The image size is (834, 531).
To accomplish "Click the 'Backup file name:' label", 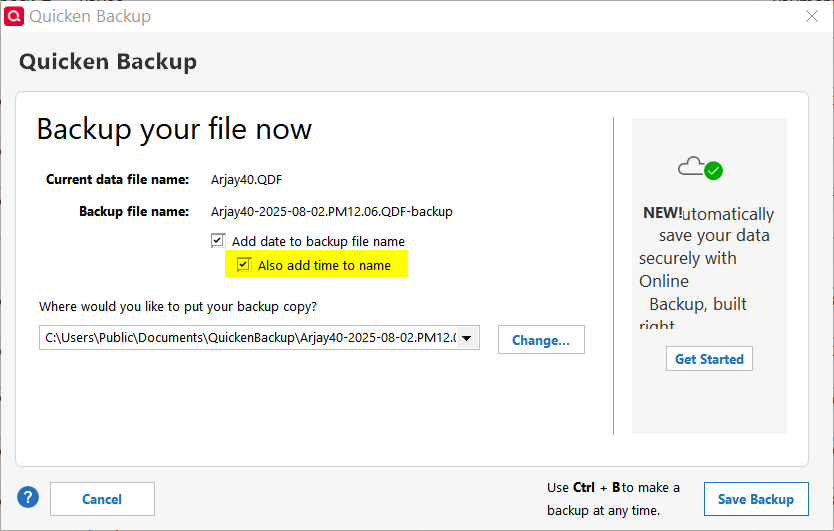I will point(134,212).
